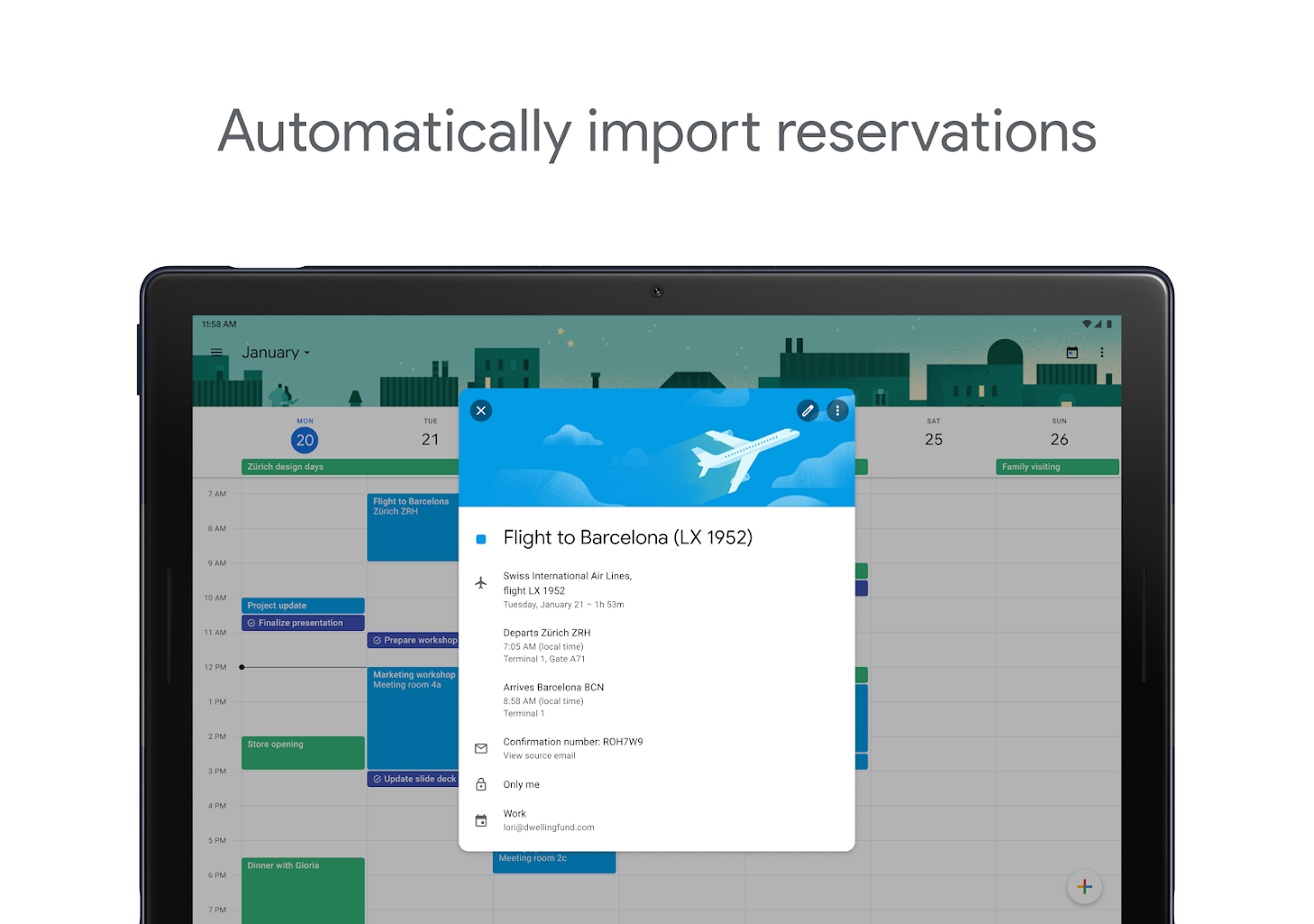Viewport: 1314px width, 924px height.
Task: Open the Dinner with Gloria event
Action: click(303, 891)
